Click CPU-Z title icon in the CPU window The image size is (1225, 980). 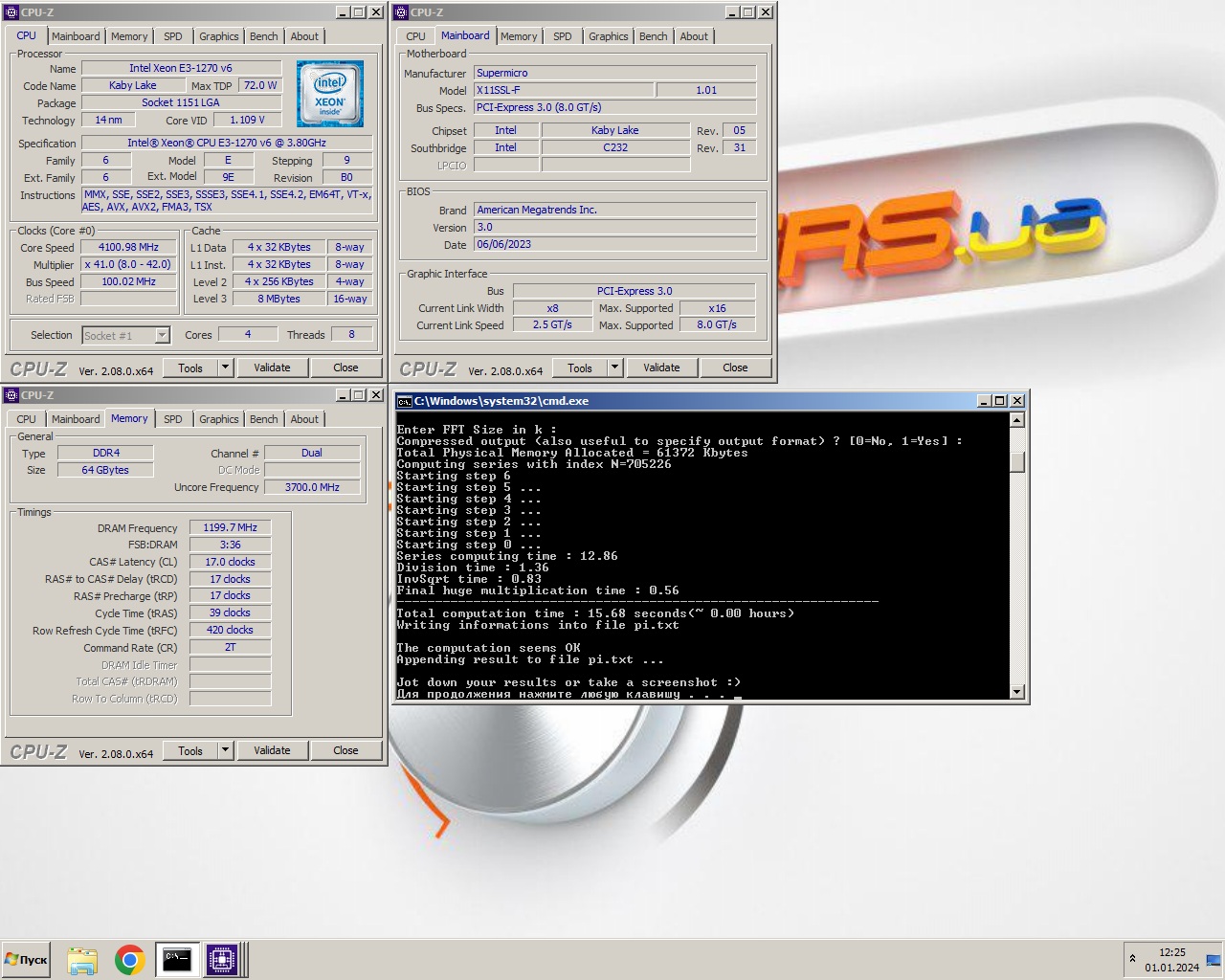11,12
